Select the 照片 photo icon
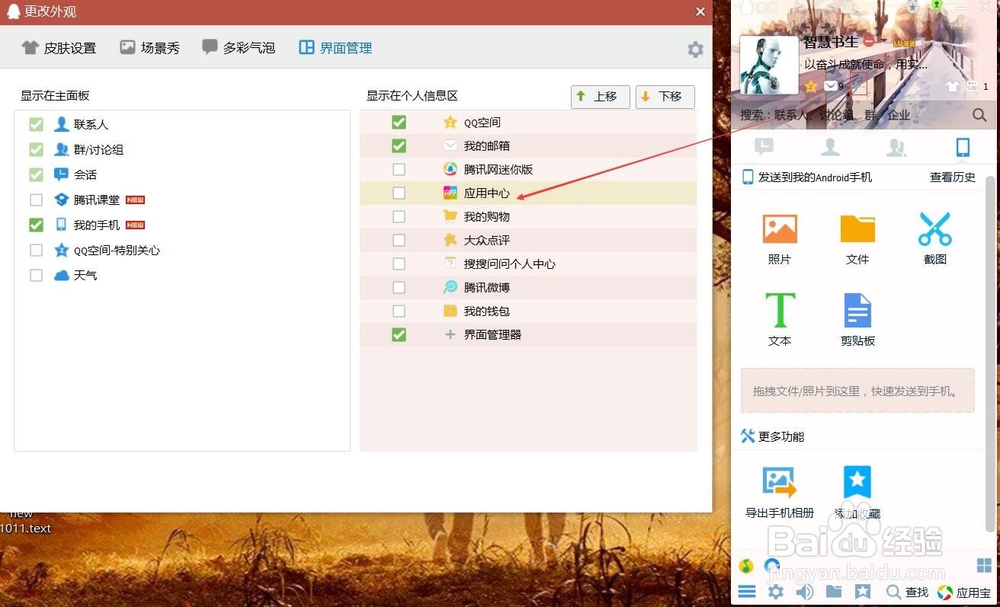Viewport: 1000px width, 607px height. [x=779, y=229]
